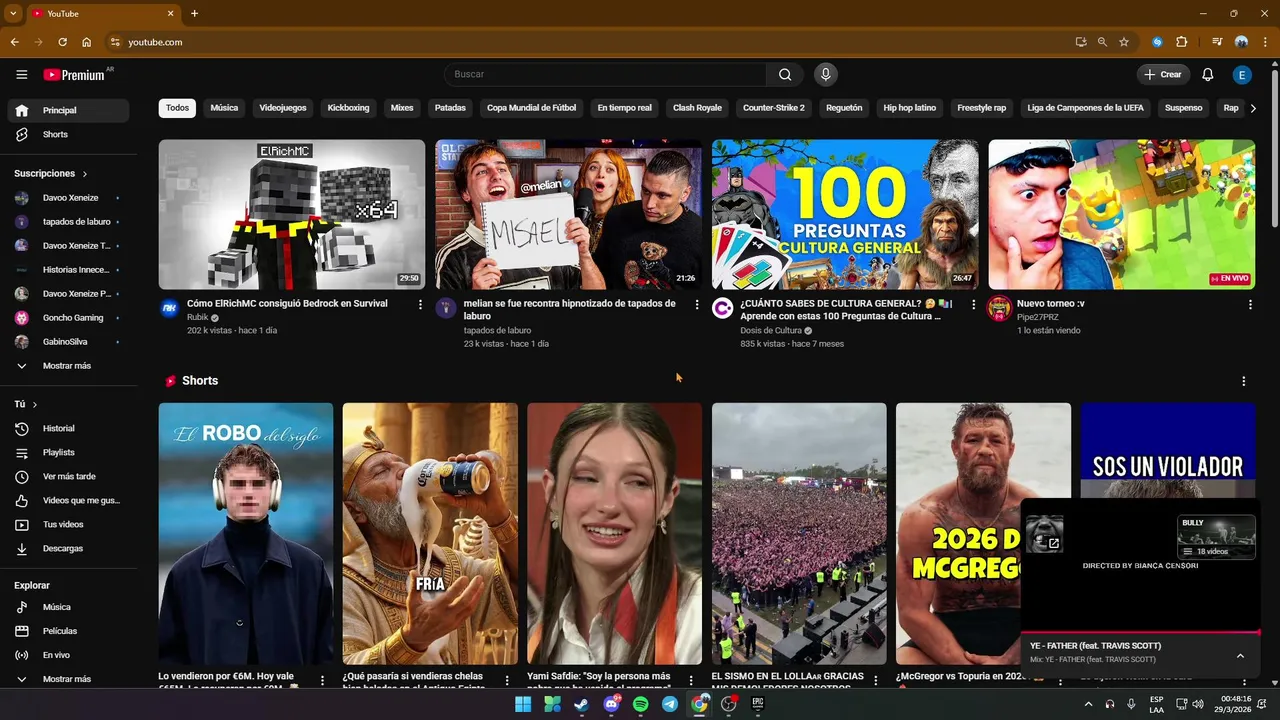Image resolution: width=1280 pixels, height=720 pixels.
Task: Open the 100 Preguntas Cultura General thumbnail
Action: pos(845,214)
